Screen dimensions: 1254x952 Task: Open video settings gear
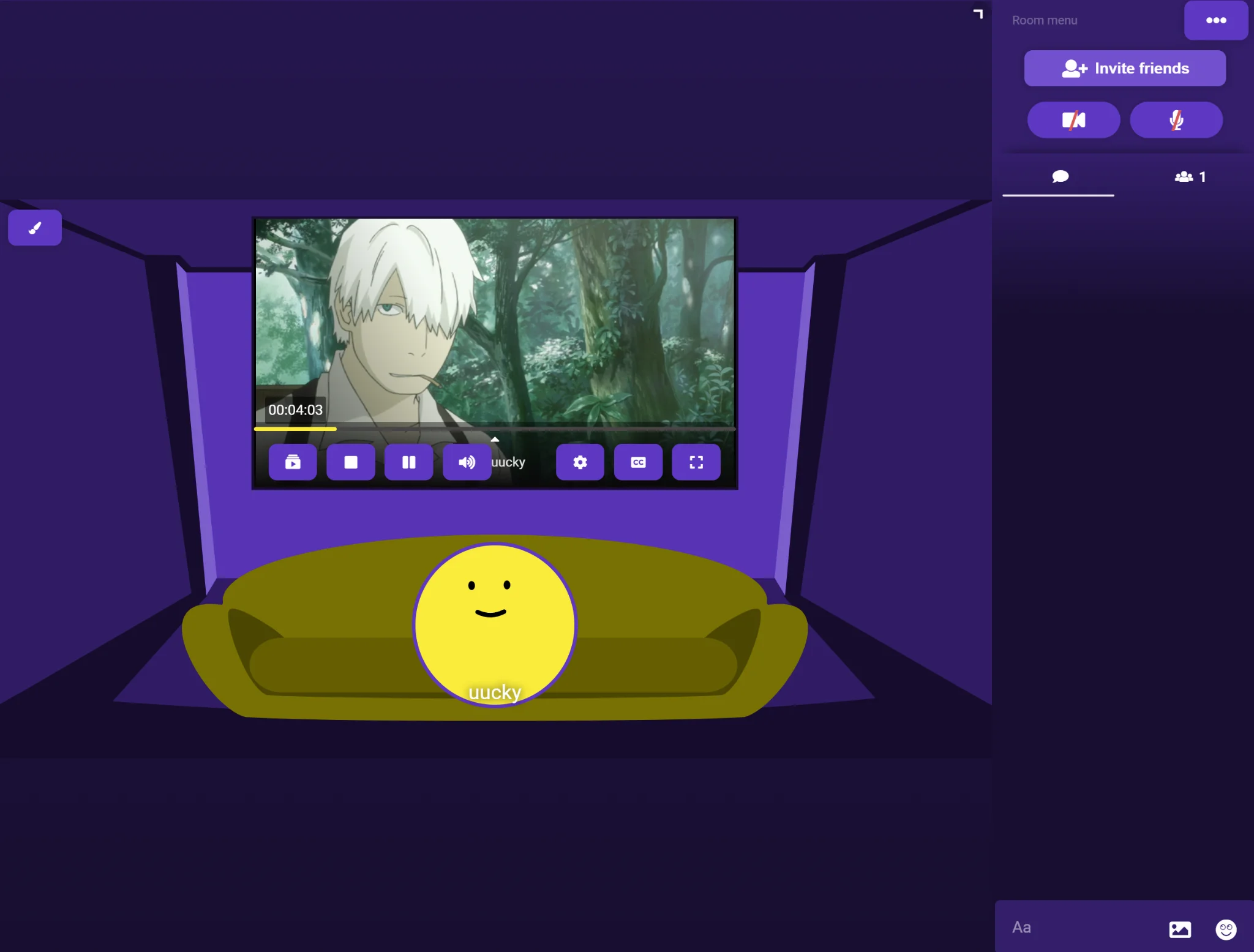point(580,462)
